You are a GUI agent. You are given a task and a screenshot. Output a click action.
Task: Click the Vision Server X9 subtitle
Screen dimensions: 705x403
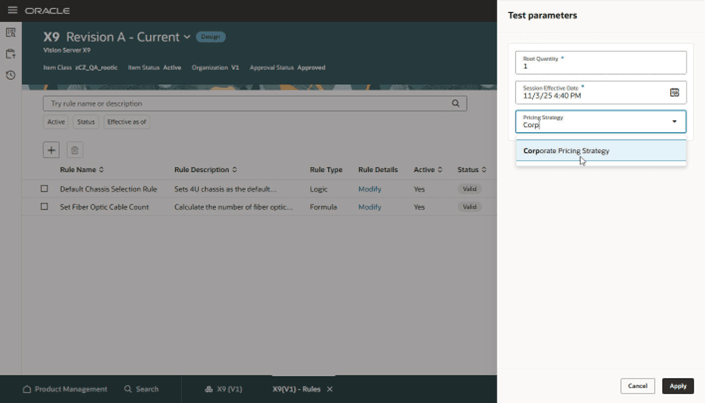(67, 50)
